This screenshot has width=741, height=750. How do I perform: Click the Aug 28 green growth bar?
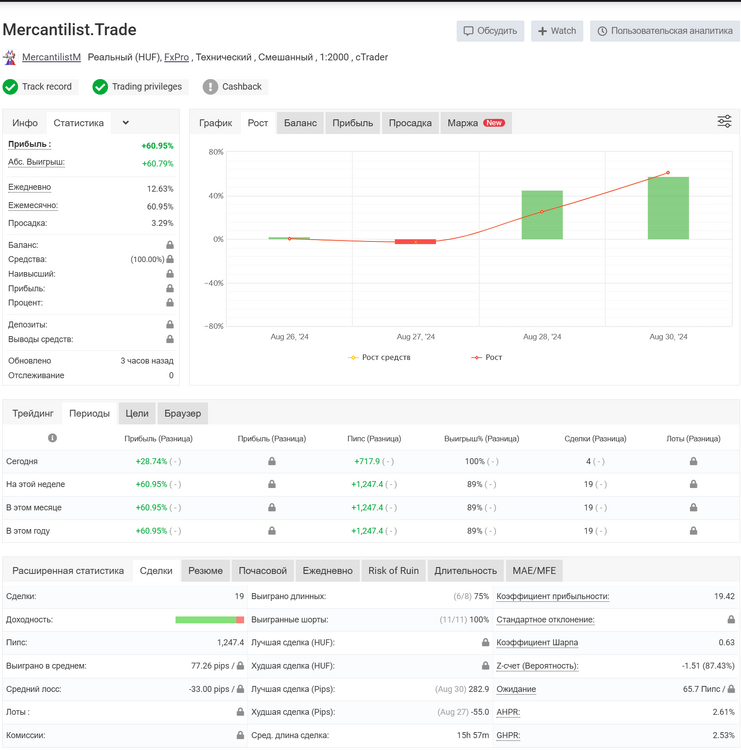542,215
